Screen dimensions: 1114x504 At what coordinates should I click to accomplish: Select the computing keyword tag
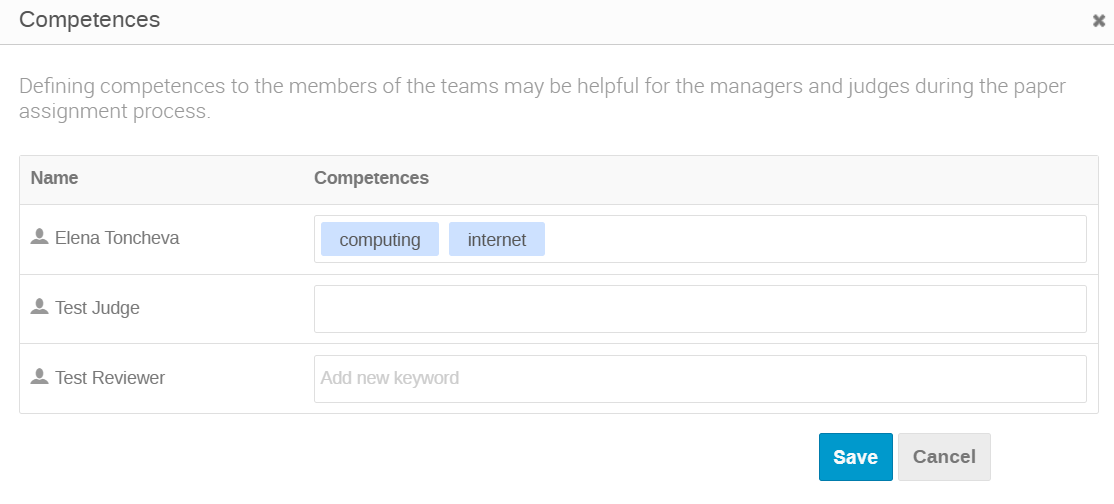380,240
